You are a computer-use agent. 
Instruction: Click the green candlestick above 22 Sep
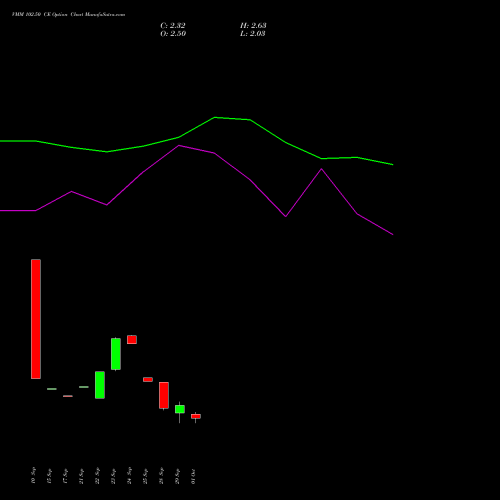100,385
